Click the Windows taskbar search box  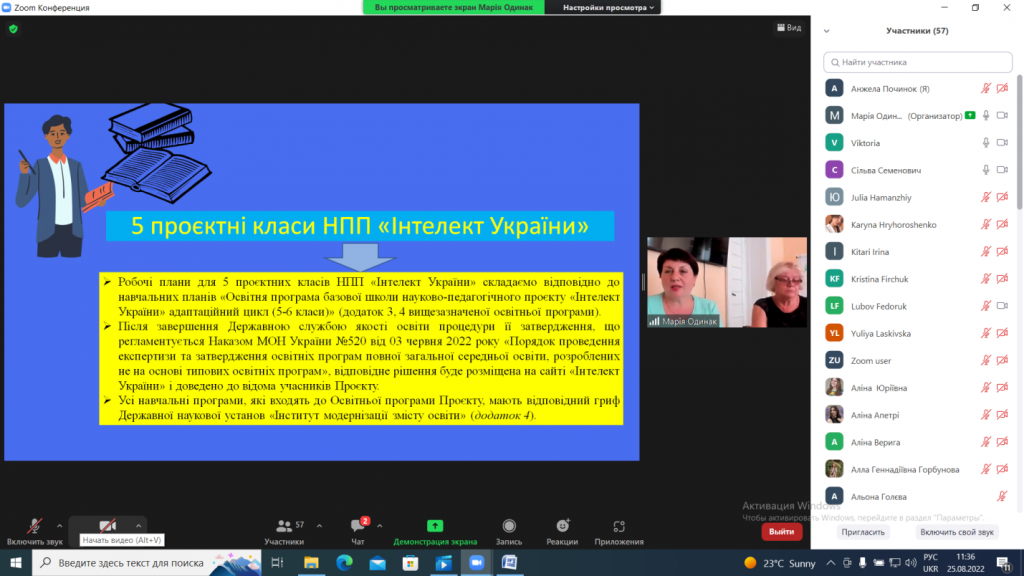tap(146, 562)
